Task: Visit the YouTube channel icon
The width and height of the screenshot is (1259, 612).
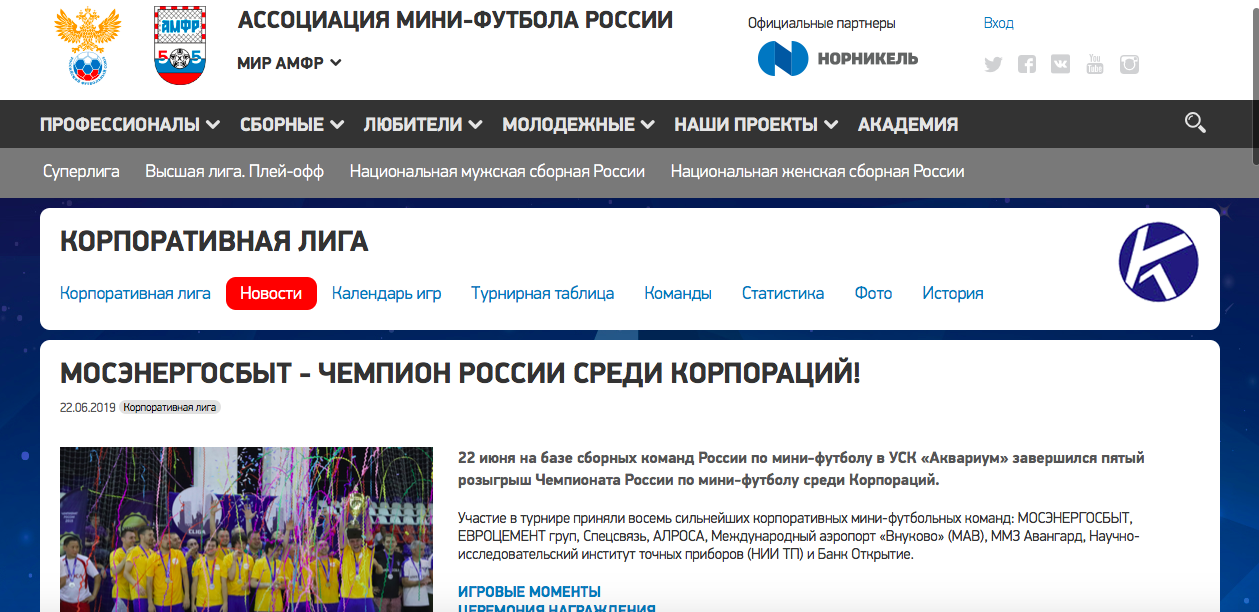Action: click(1095, 65)
